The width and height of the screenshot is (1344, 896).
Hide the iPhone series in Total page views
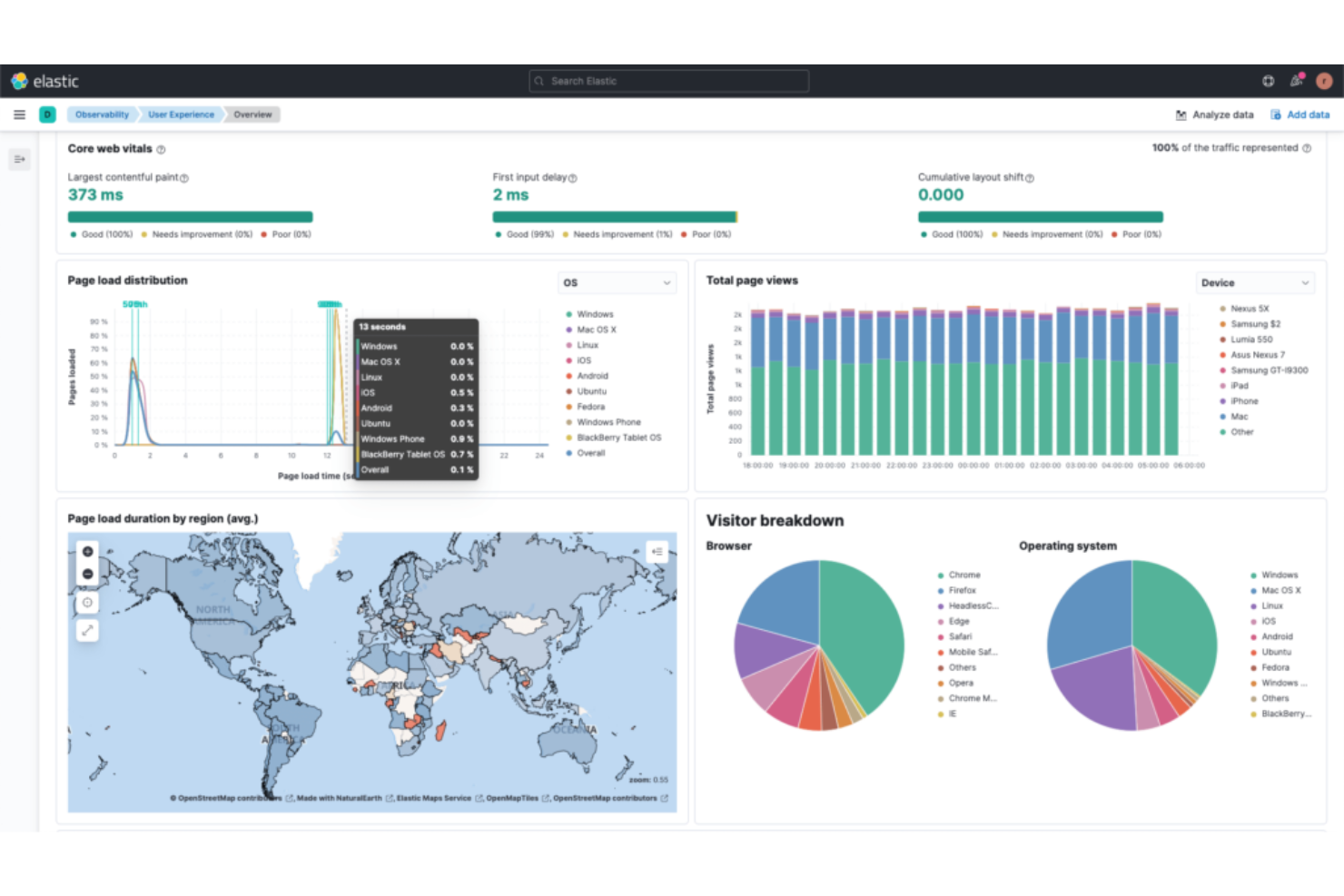click(1242, 400)
